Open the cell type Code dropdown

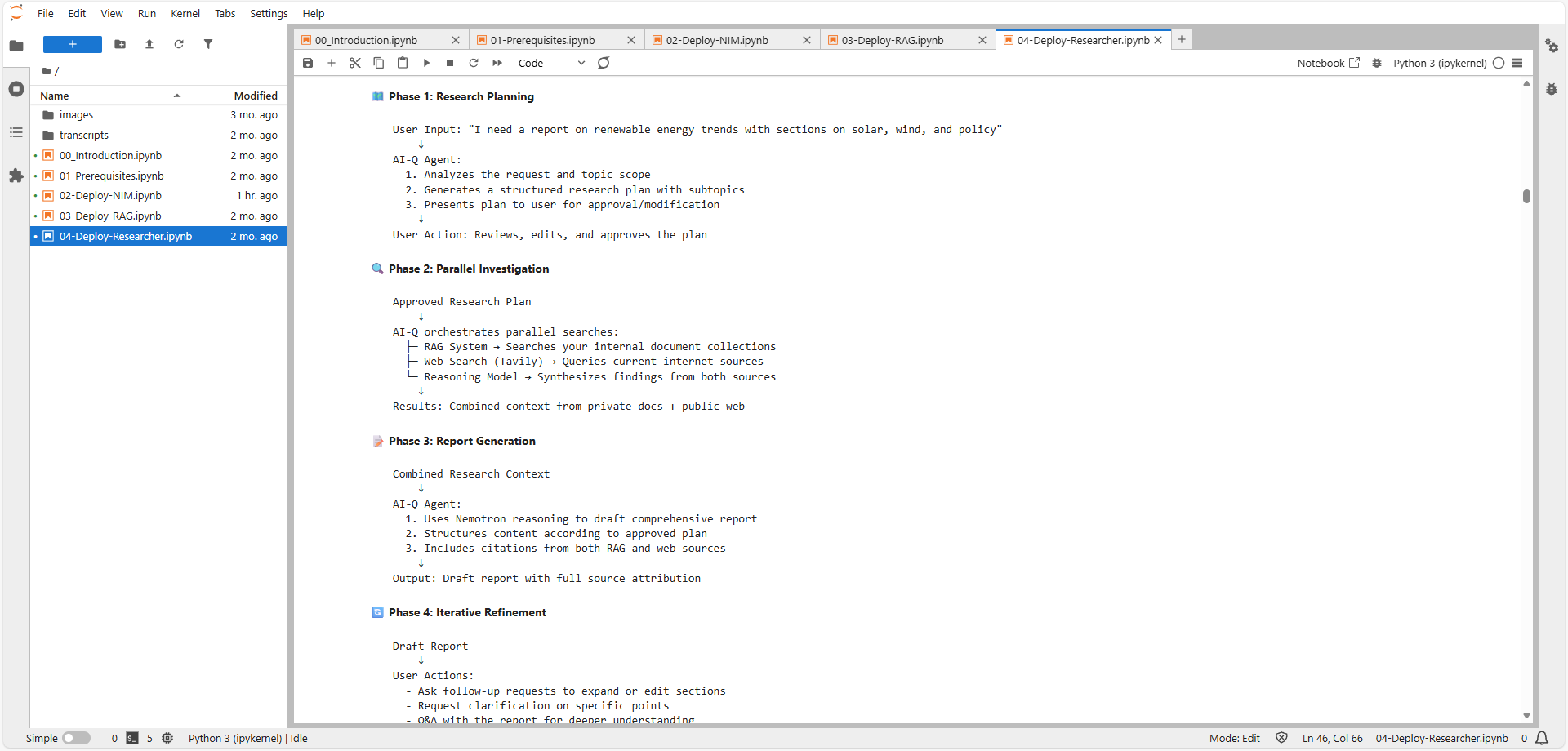click(x=551, y=63)
